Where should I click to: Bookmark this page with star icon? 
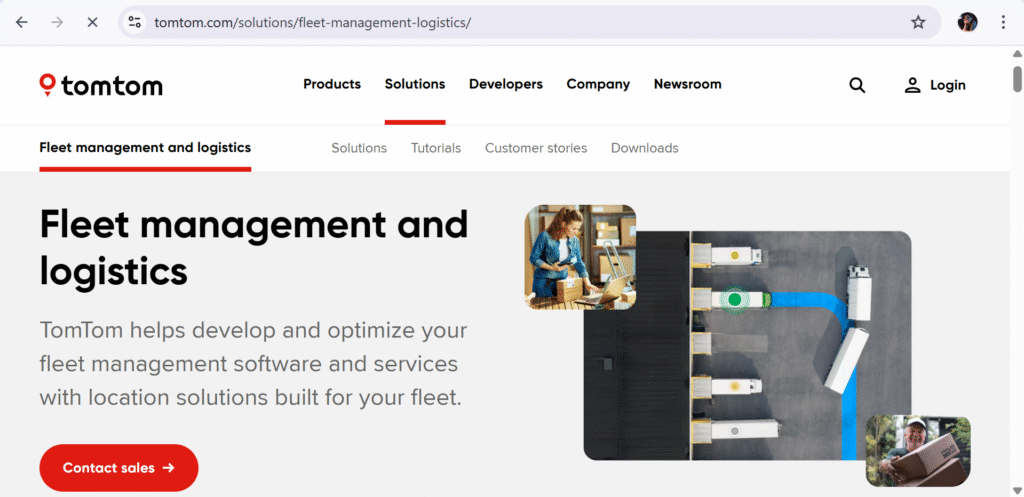918,22
